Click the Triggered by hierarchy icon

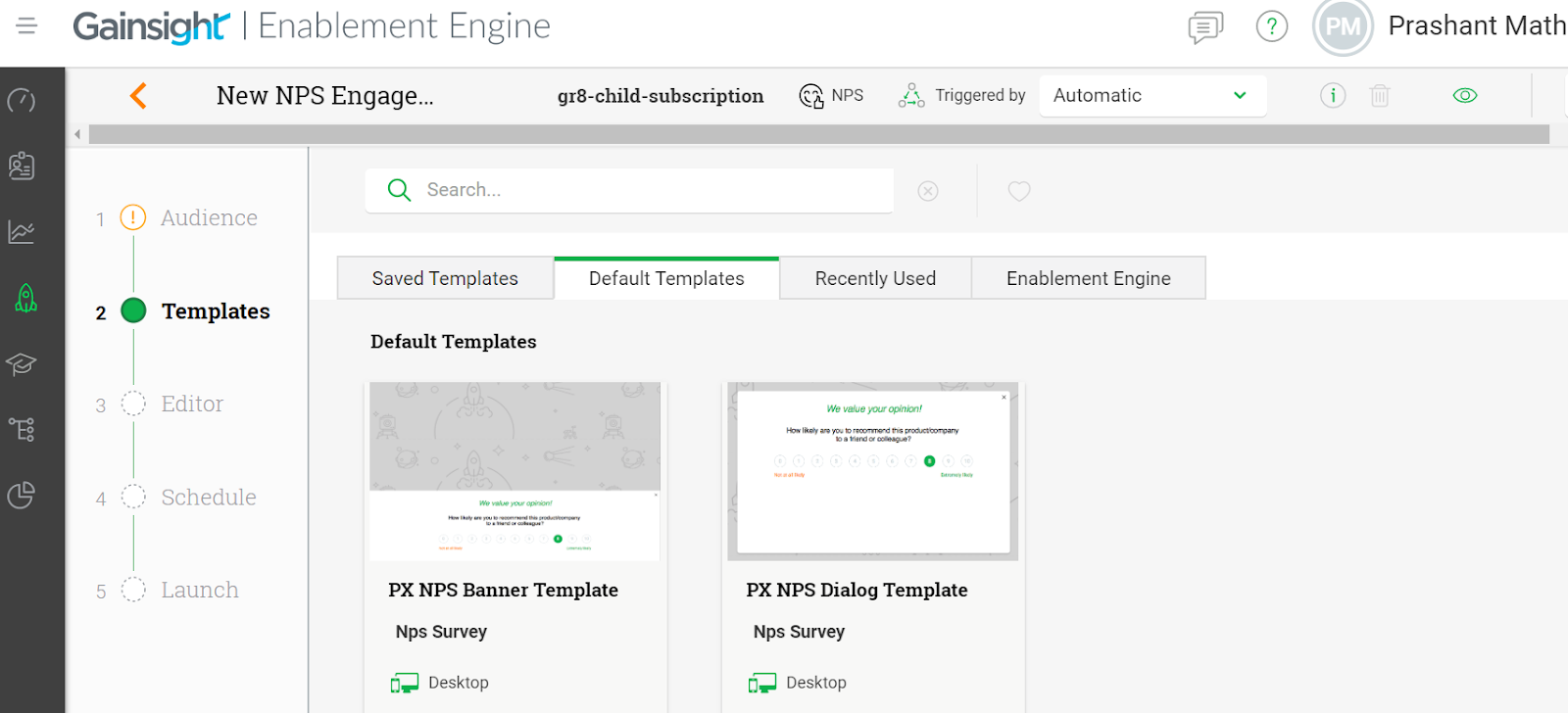911,95
